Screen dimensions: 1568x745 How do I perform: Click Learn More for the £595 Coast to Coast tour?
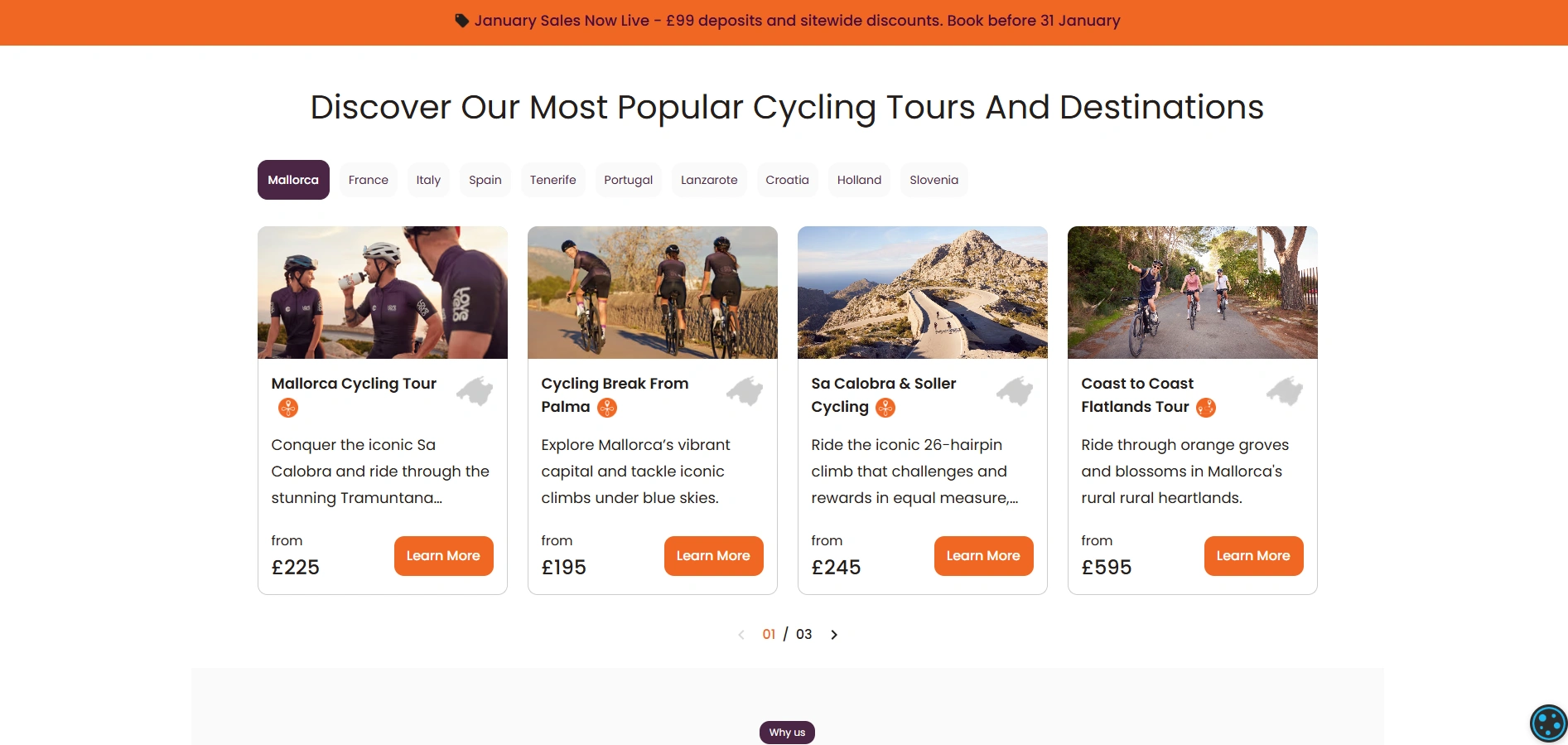coord(1253,556)
